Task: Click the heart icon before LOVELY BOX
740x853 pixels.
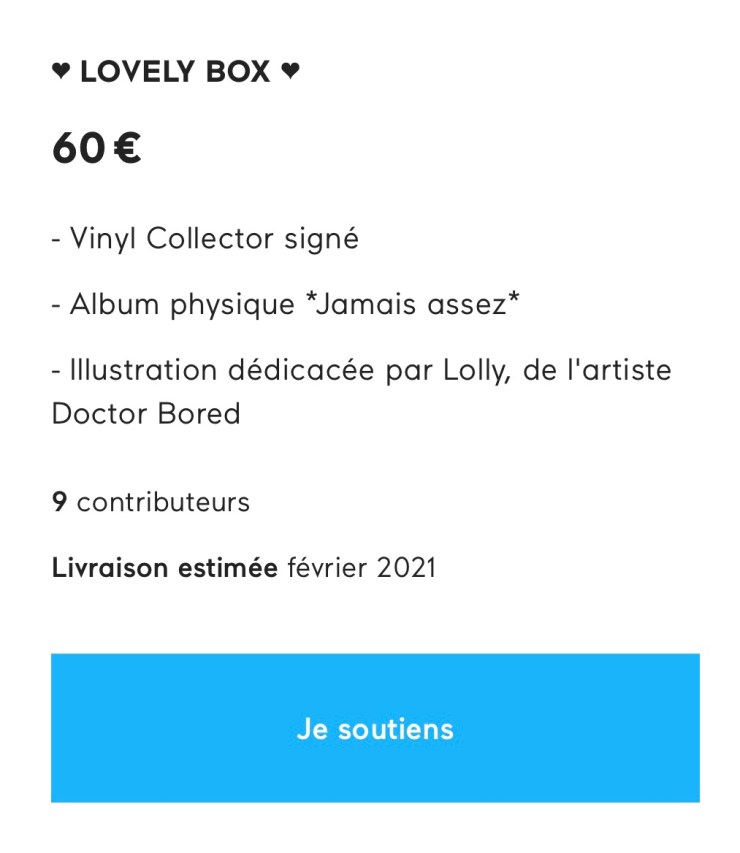Action: pos(61,72)
